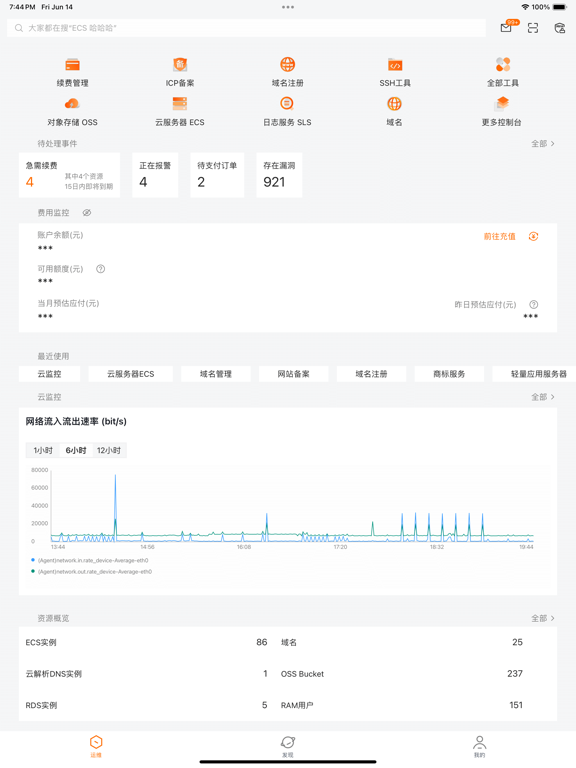This screenshot has height=768, width=576.
Task: Open the 存在漏洞 921 card
Action: click(x=279, y=175)
